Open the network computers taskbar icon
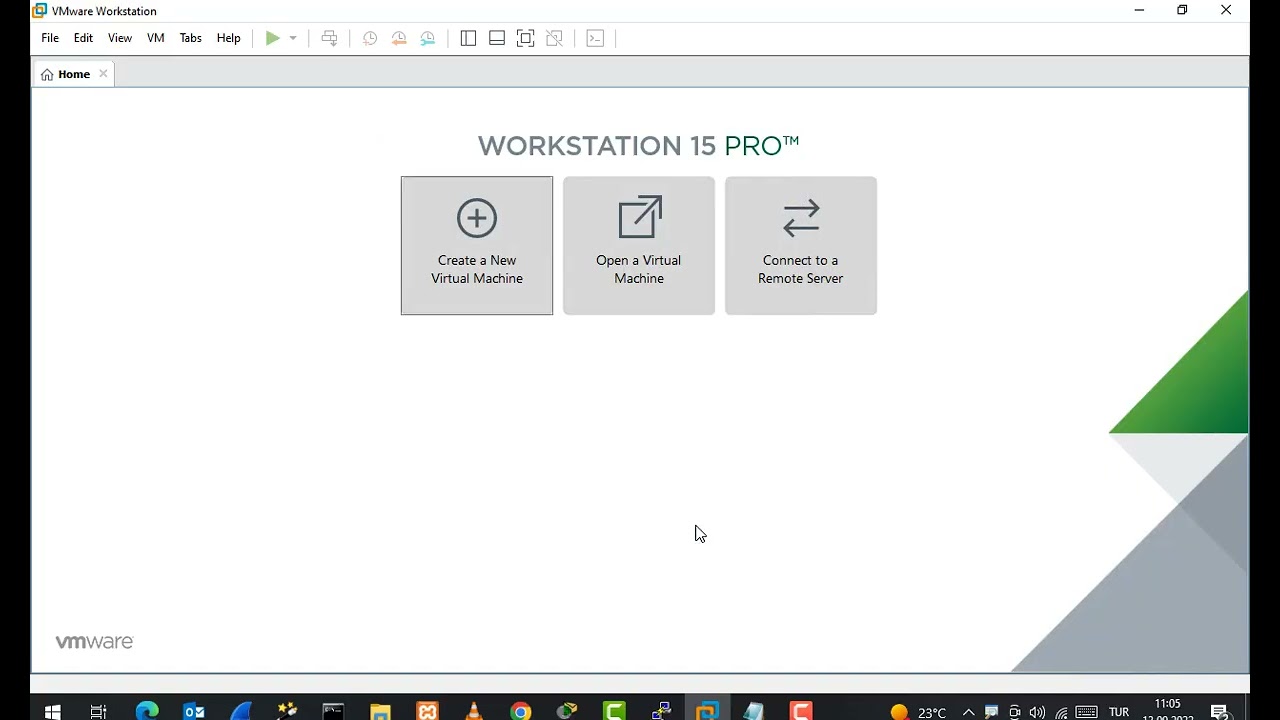 pos(661,711)
